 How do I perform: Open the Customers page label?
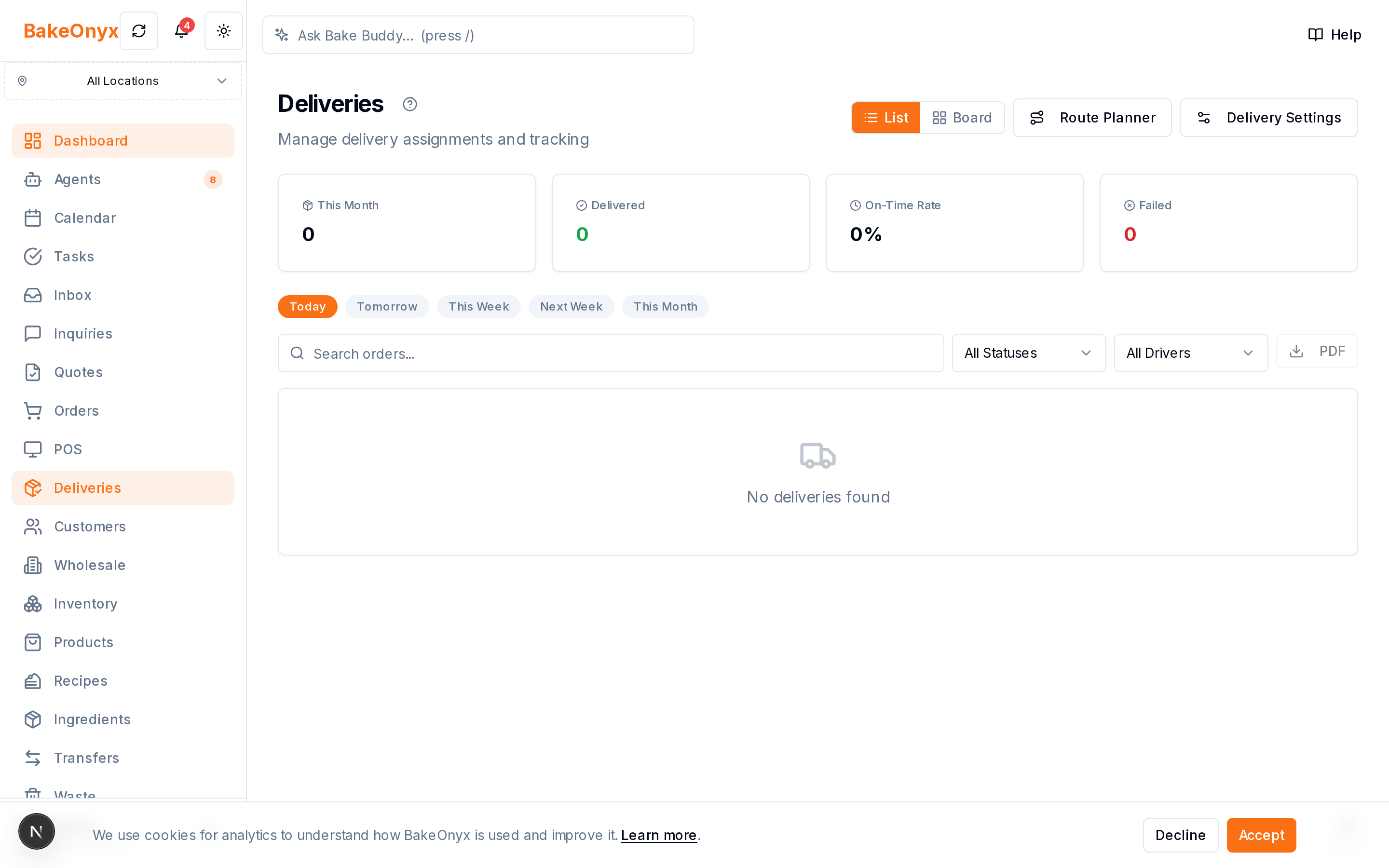(x=90, y=527)
